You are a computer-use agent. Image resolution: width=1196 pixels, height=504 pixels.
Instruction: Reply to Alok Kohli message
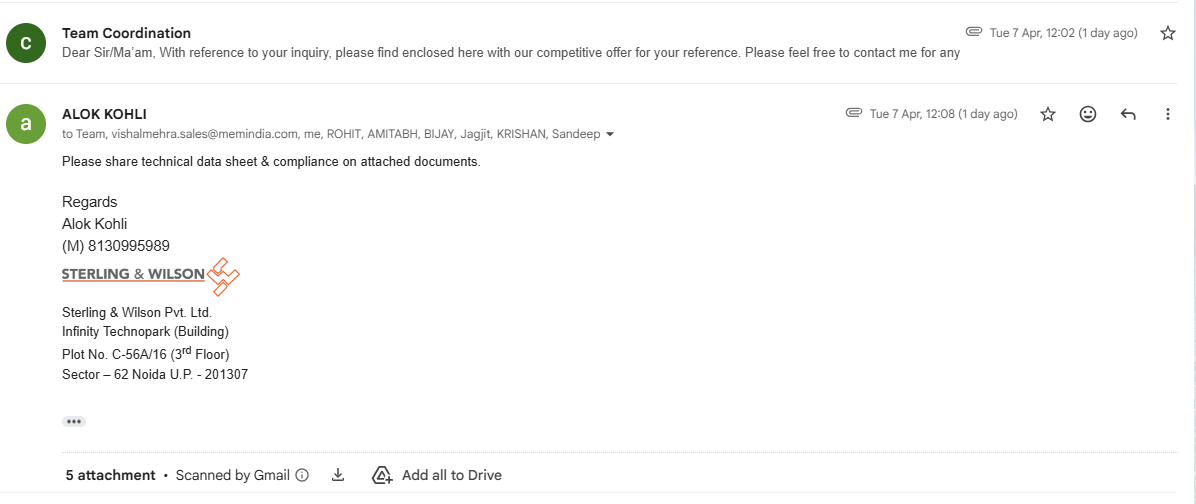point(1128,114)
